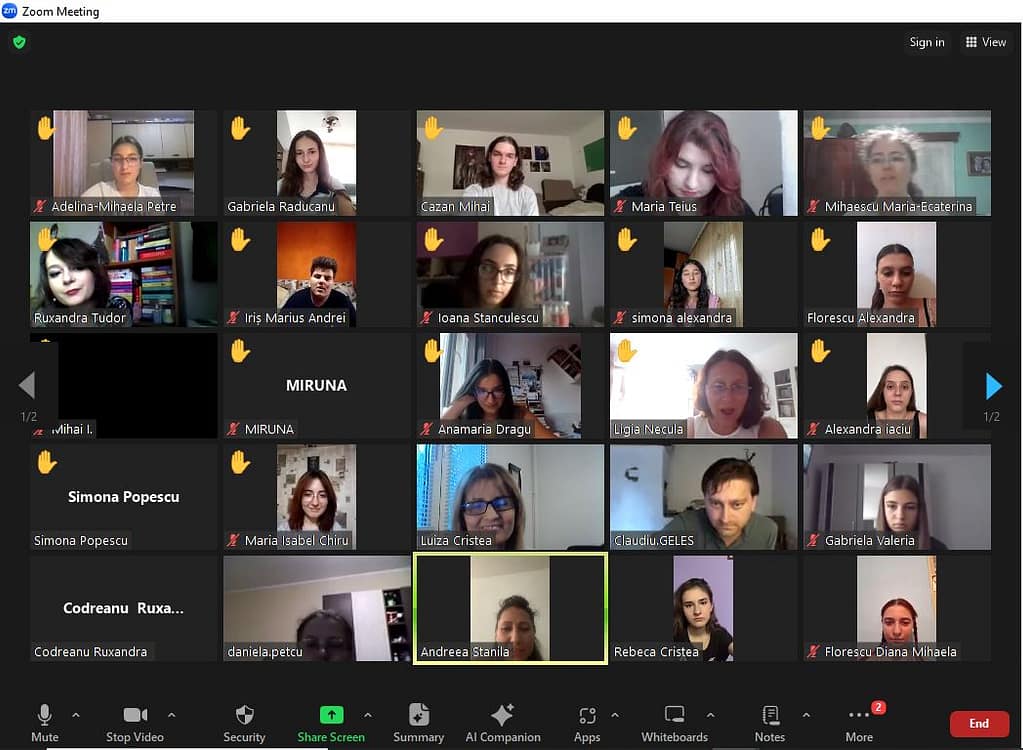Select Adelina-Mihaela Petre video tile

pyautogui.click(x=123, y=162)
